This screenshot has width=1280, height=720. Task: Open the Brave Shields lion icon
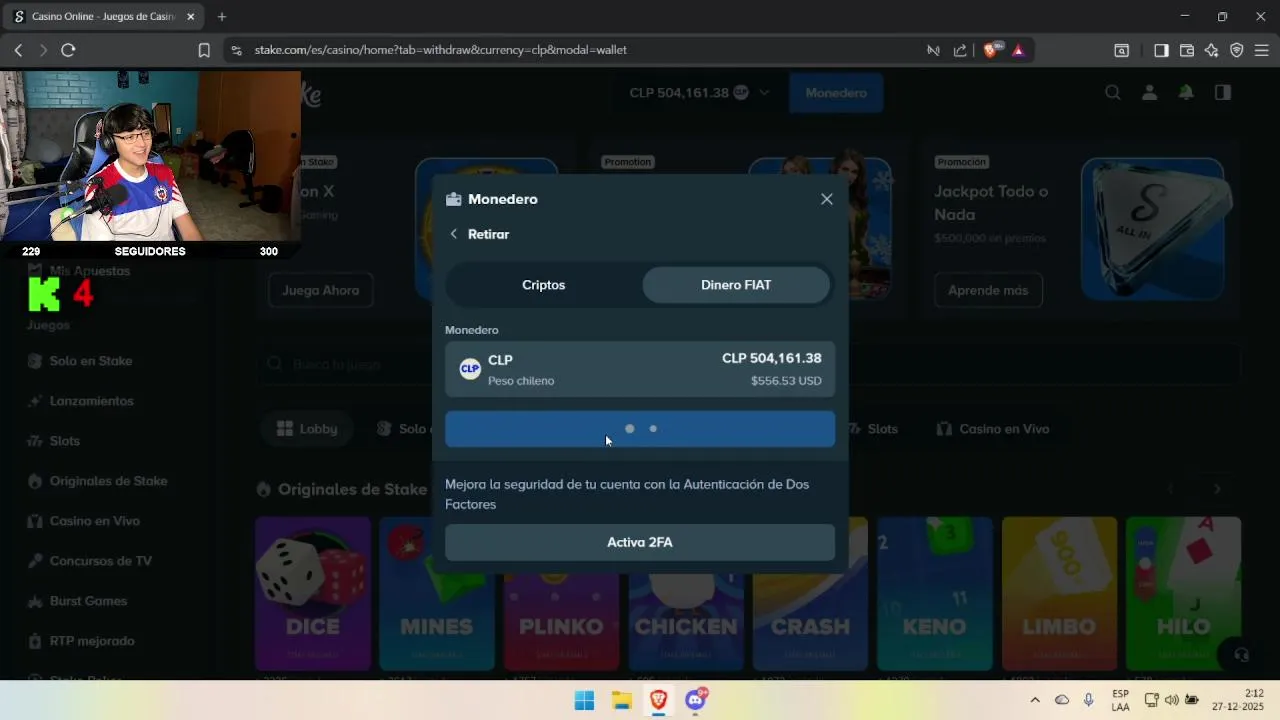(991, 50)
